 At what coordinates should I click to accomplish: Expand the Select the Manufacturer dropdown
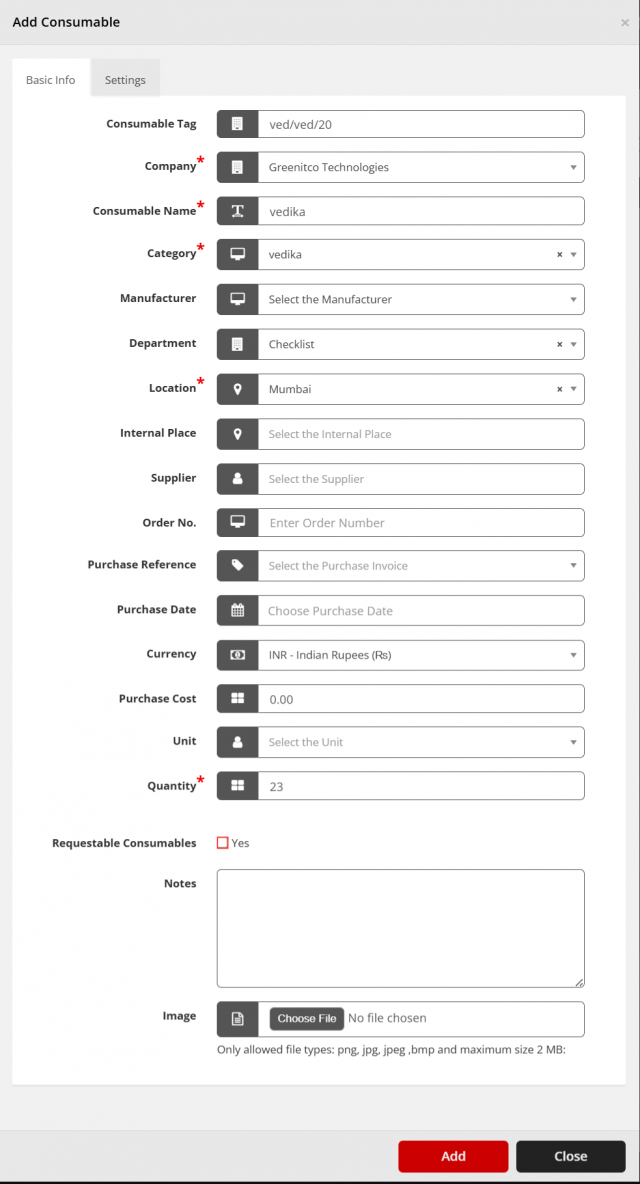click(421, 299)
